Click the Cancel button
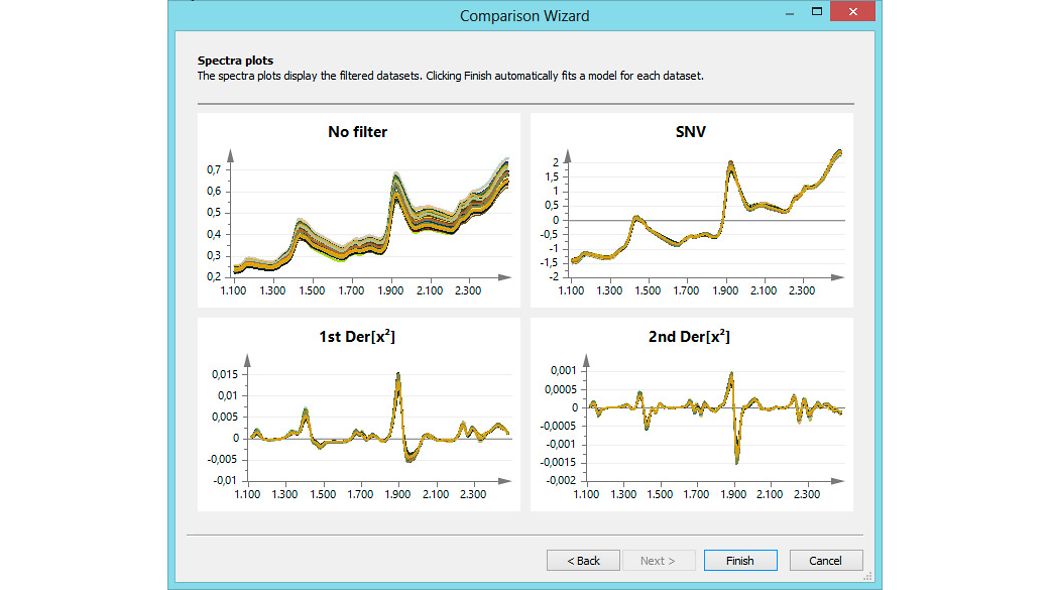 tap(826, 560)
